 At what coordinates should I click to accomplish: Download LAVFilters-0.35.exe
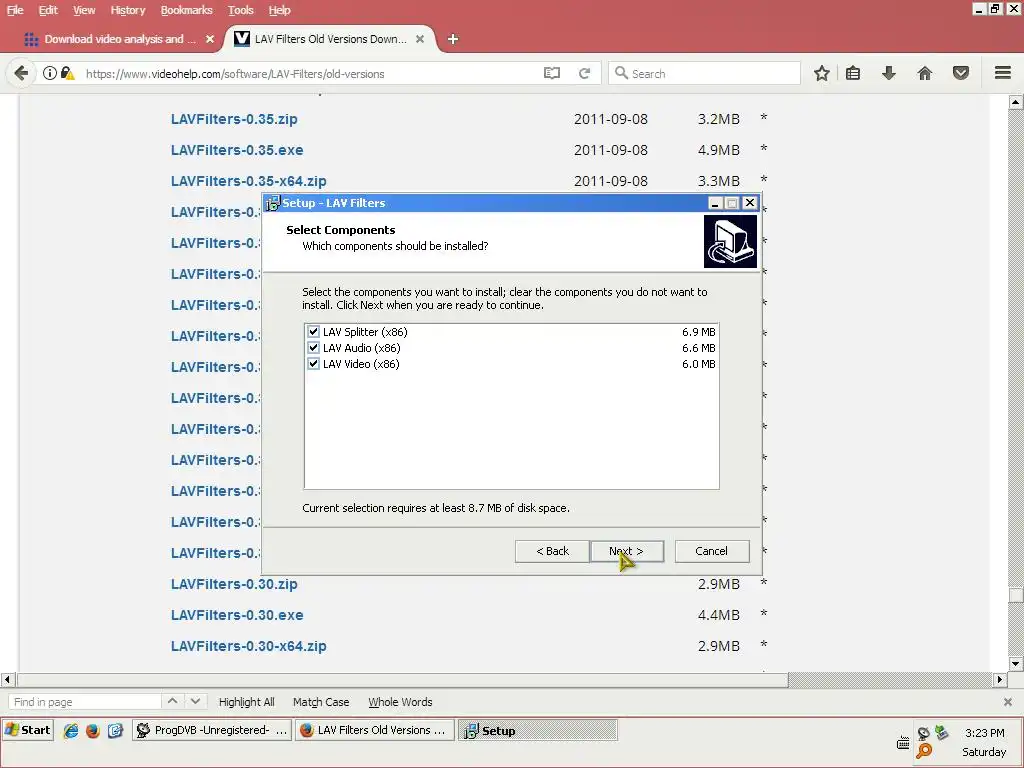coord(237,150)
